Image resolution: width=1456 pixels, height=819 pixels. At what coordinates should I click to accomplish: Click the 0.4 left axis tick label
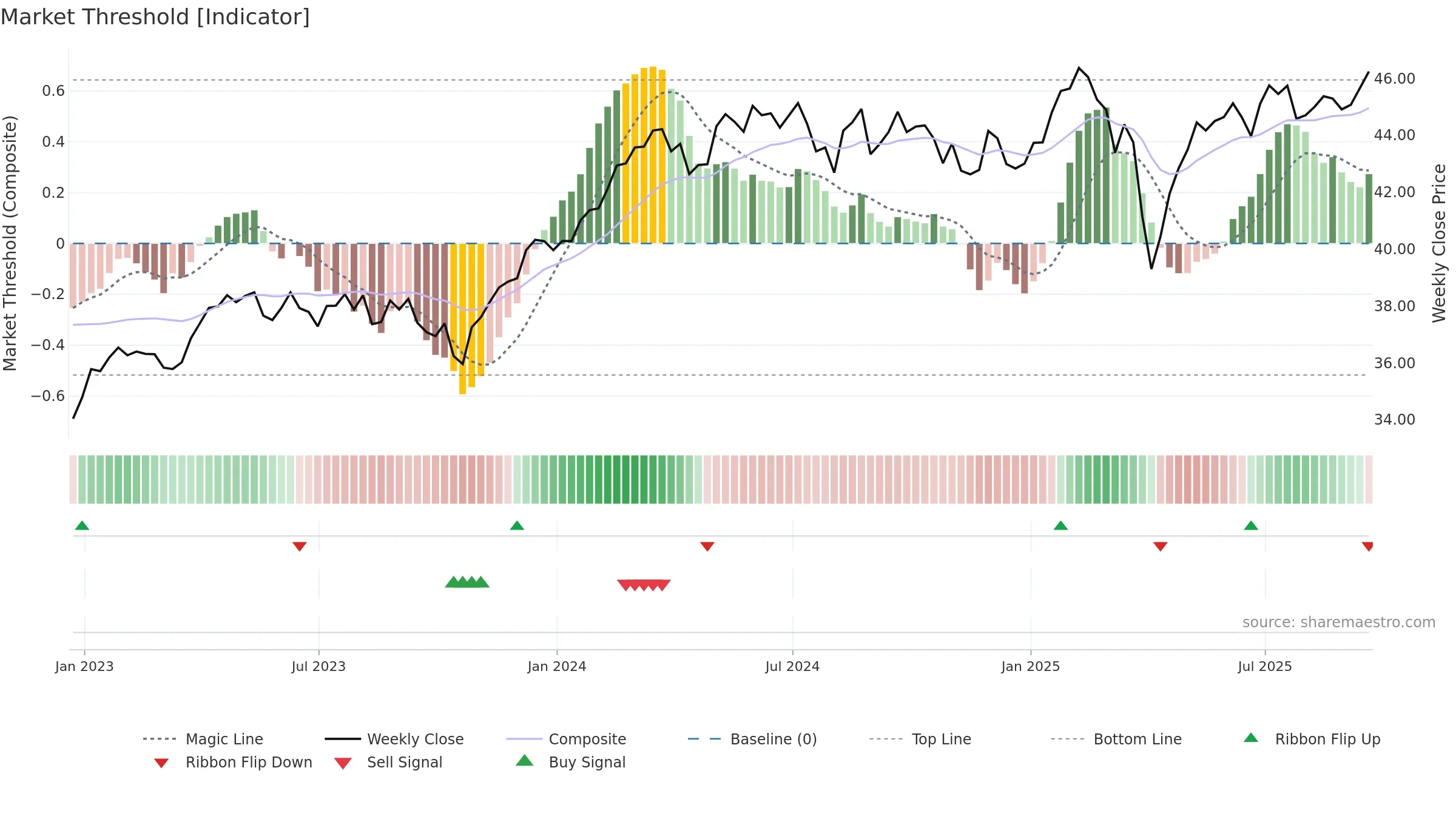pyautogui.click(x=53, y=142)
